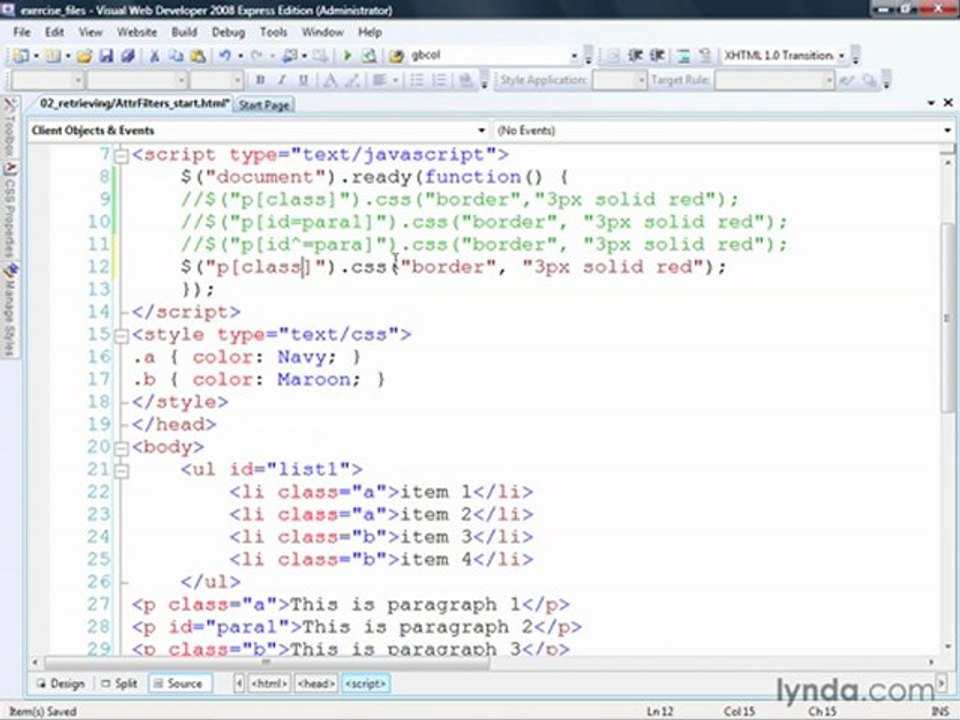Screen dimensions: 960x720
Task: Click the open documents list arrow
Action: 931,103
